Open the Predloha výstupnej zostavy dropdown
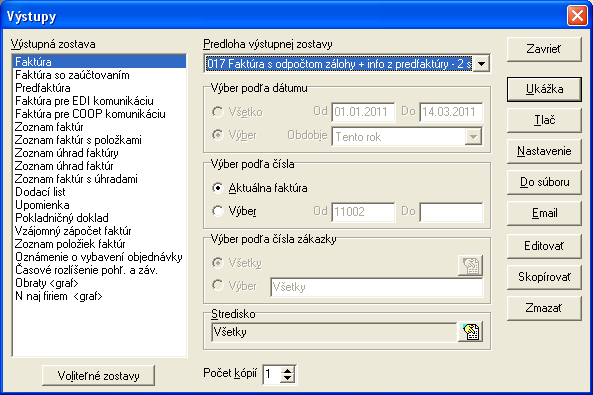 point(481,64)
